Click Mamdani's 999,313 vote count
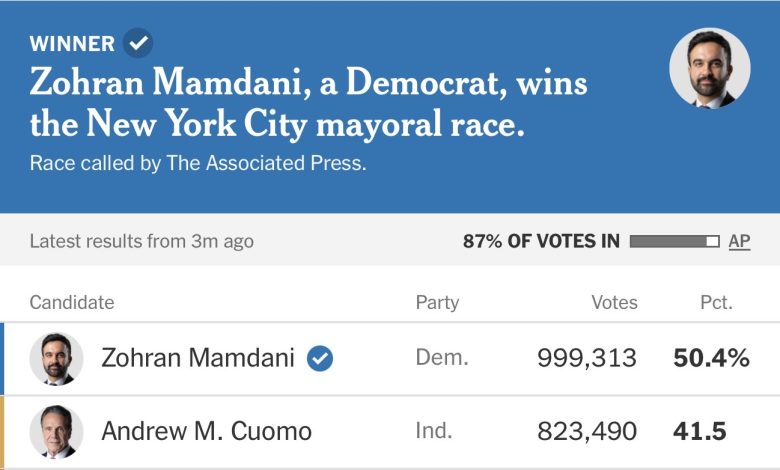The height and width of the screenshot is (470, 780). (x=587, y=358)
